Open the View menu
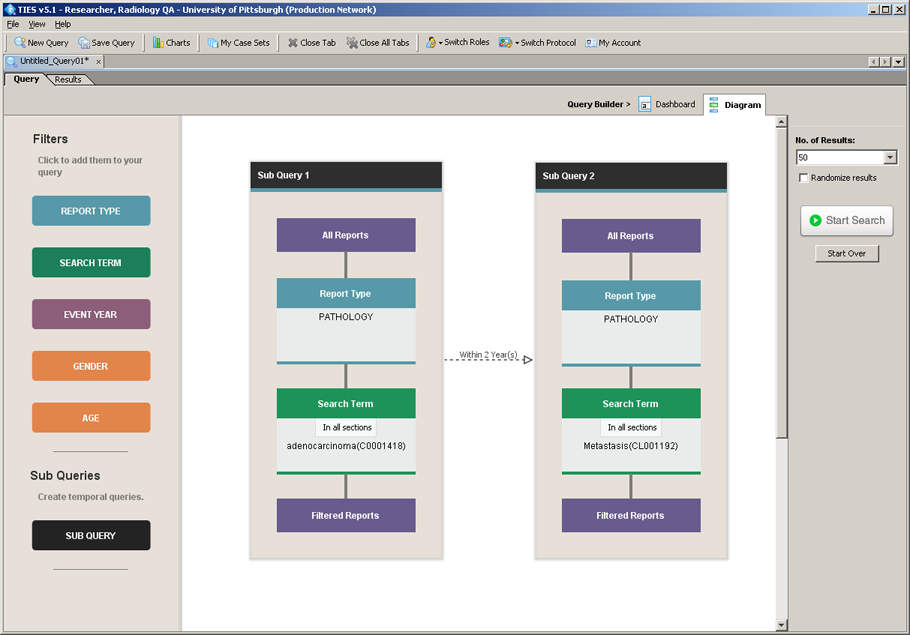910x635 pixels. 37,24
